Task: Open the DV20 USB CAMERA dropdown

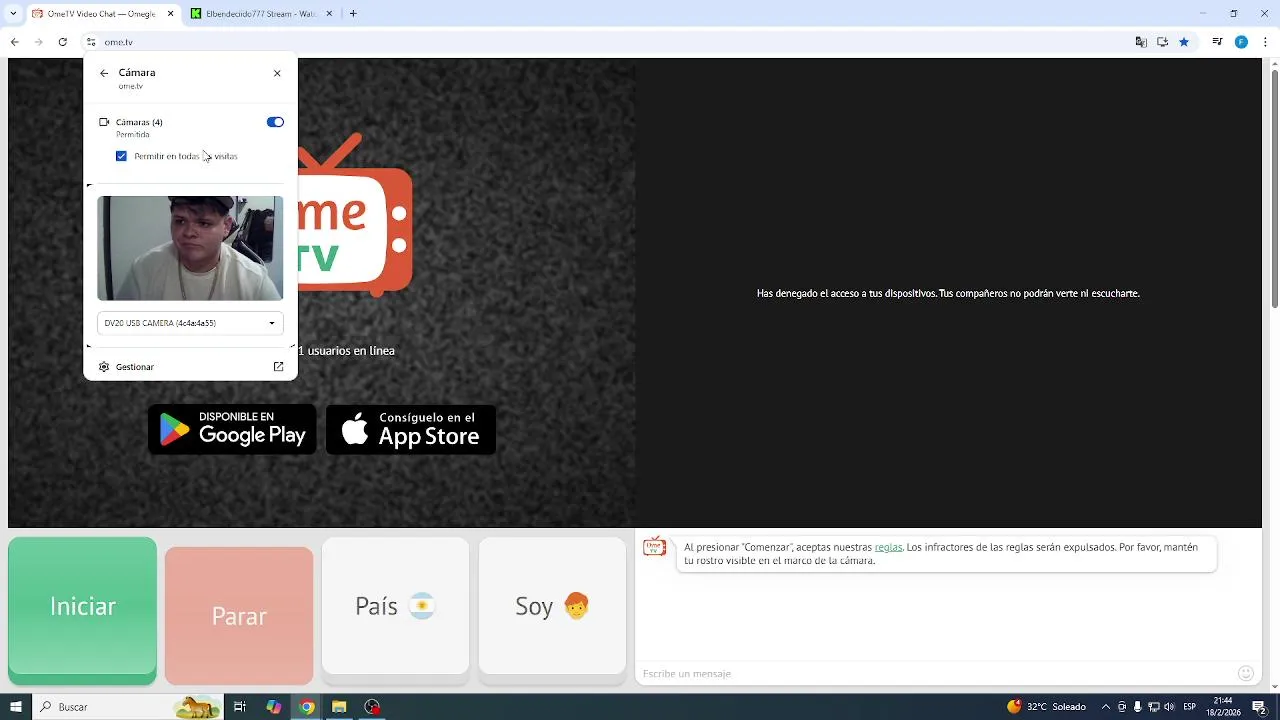Action: click(190, 323)
